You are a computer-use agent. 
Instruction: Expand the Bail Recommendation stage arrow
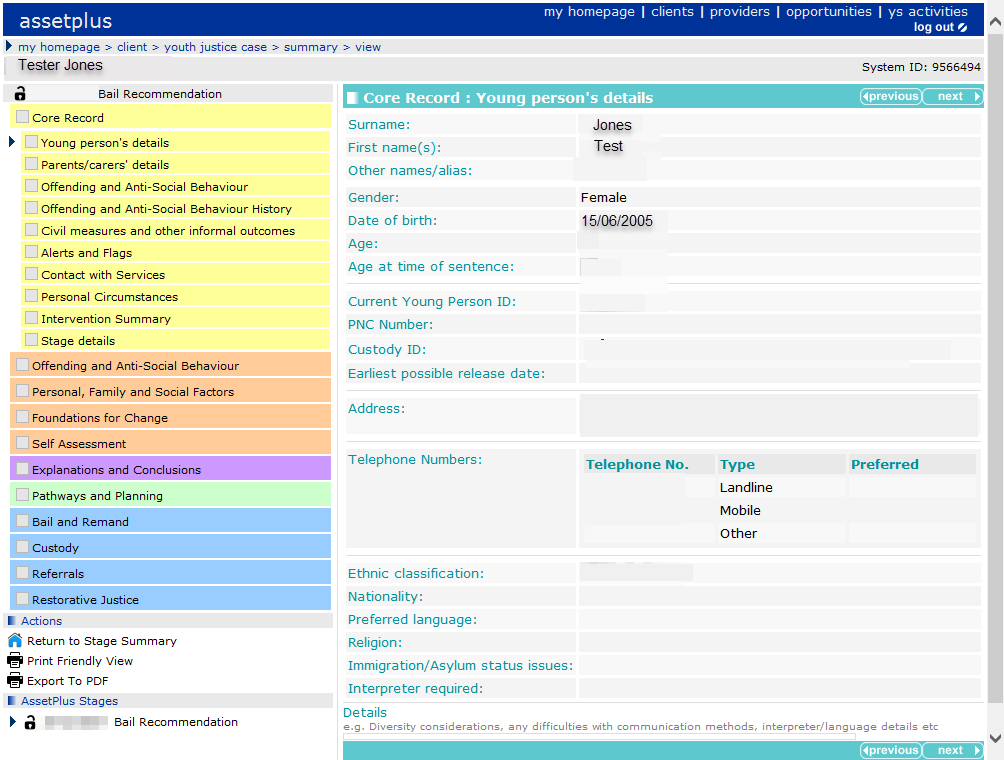[x=12, y=722]
